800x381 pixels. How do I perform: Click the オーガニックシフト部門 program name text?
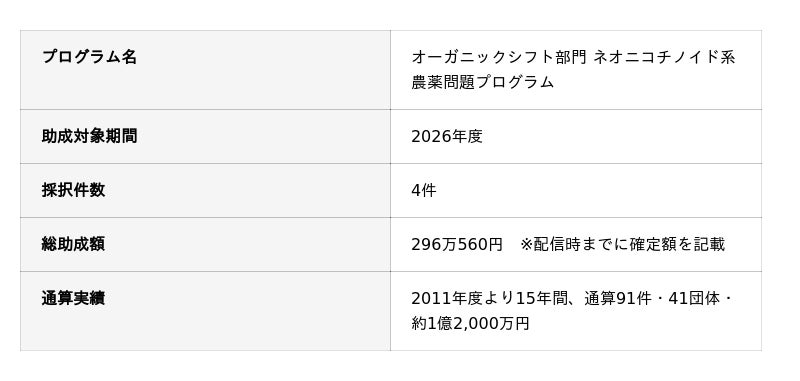point(499,57)
